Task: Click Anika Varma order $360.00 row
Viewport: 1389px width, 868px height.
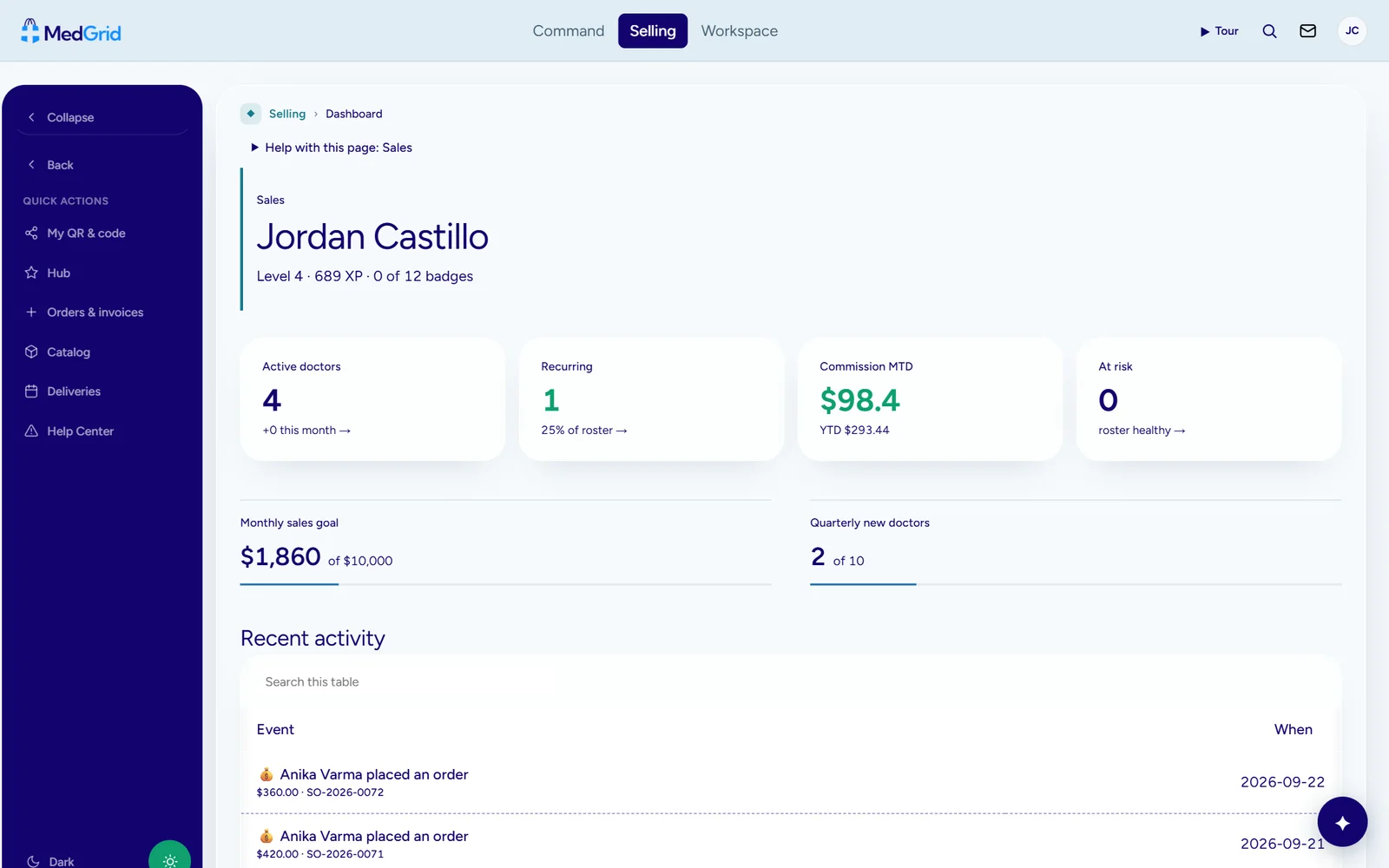Action: [x=790, y=782]
